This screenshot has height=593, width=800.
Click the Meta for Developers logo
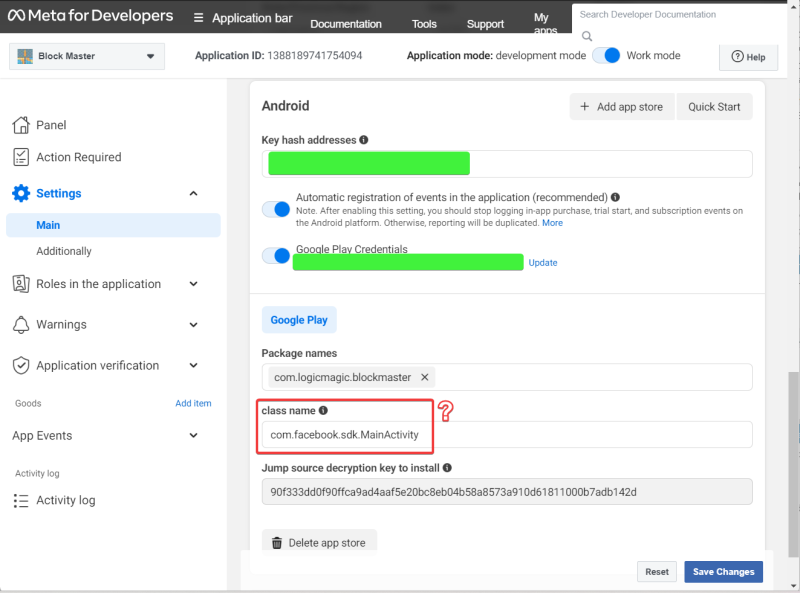click(90, 16)
